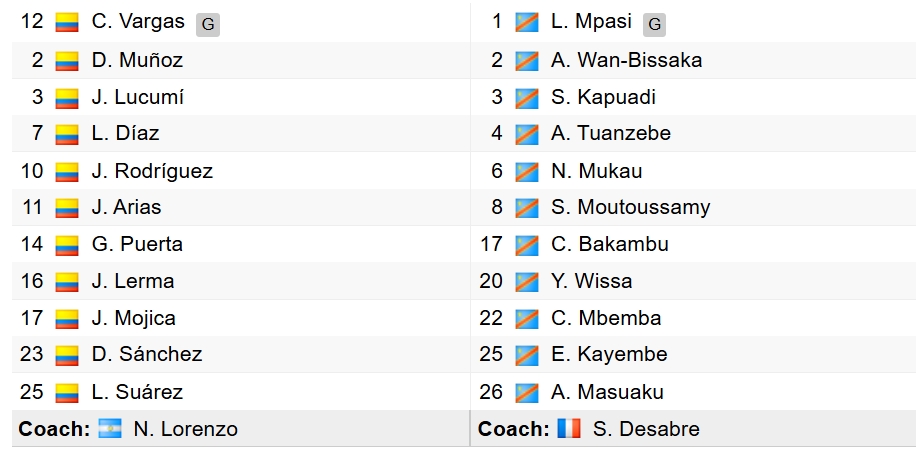Click the DR Congo flag beside C. Mbemba
The height and width of the screenshot is (460, 916).
coord(526,319)
